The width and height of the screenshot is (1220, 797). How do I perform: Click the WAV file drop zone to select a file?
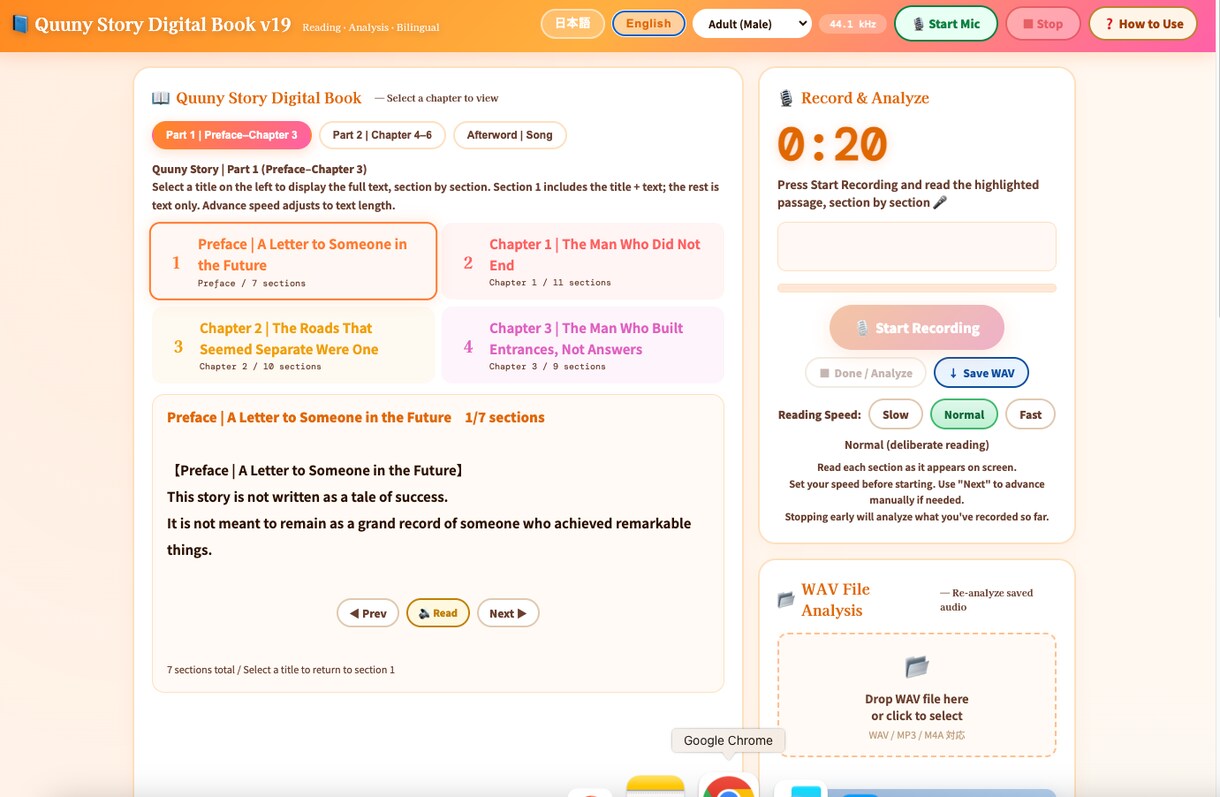[917, 695]
